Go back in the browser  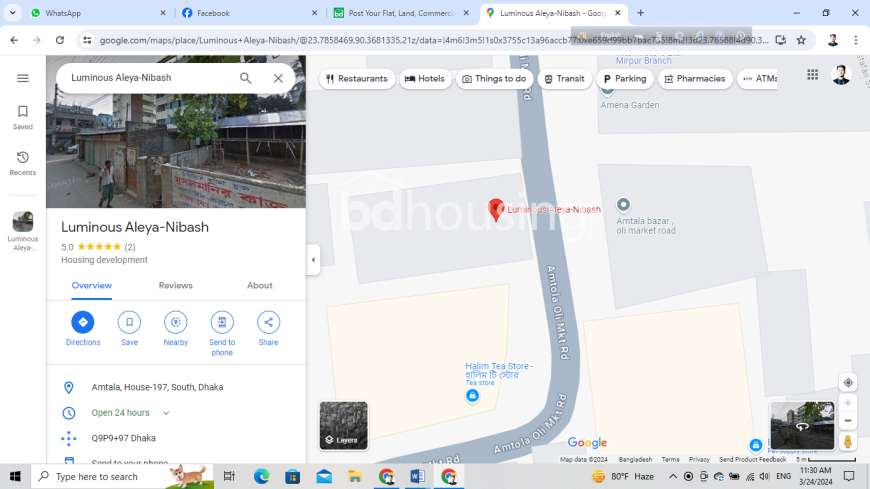coord(14,40)
